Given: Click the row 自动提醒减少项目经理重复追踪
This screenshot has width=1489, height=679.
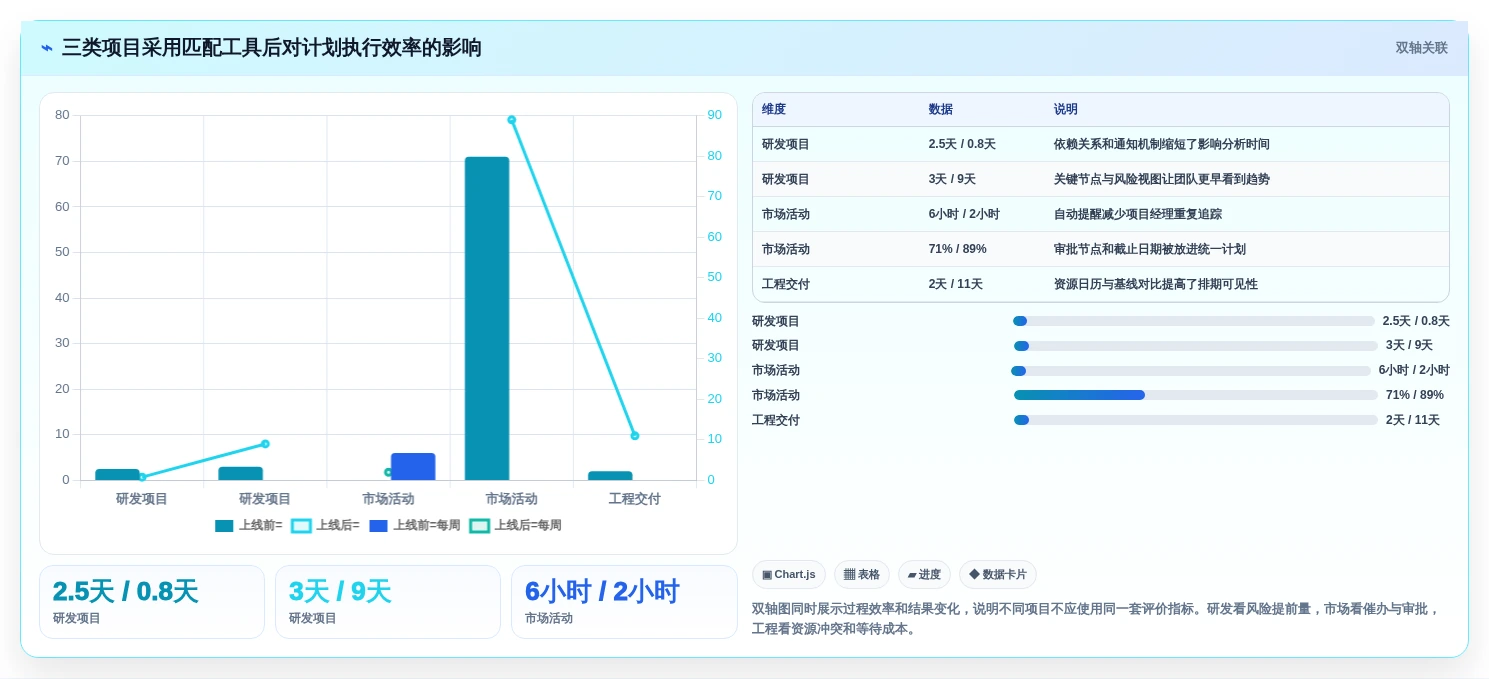Looking at the screenshot, I should click(1100, 214).
